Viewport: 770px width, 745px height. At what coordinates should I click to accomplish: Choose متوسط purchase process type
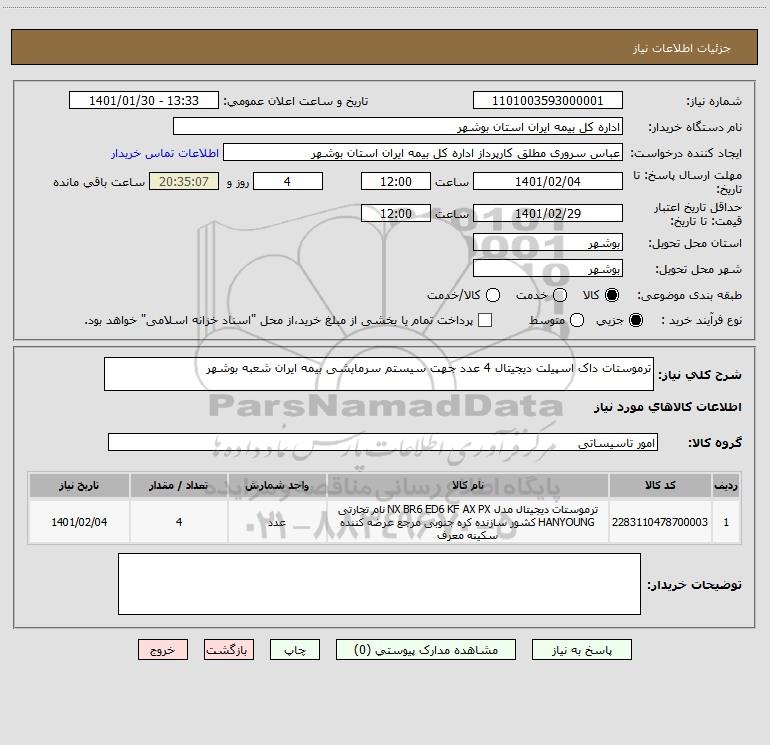click(577, 320)
